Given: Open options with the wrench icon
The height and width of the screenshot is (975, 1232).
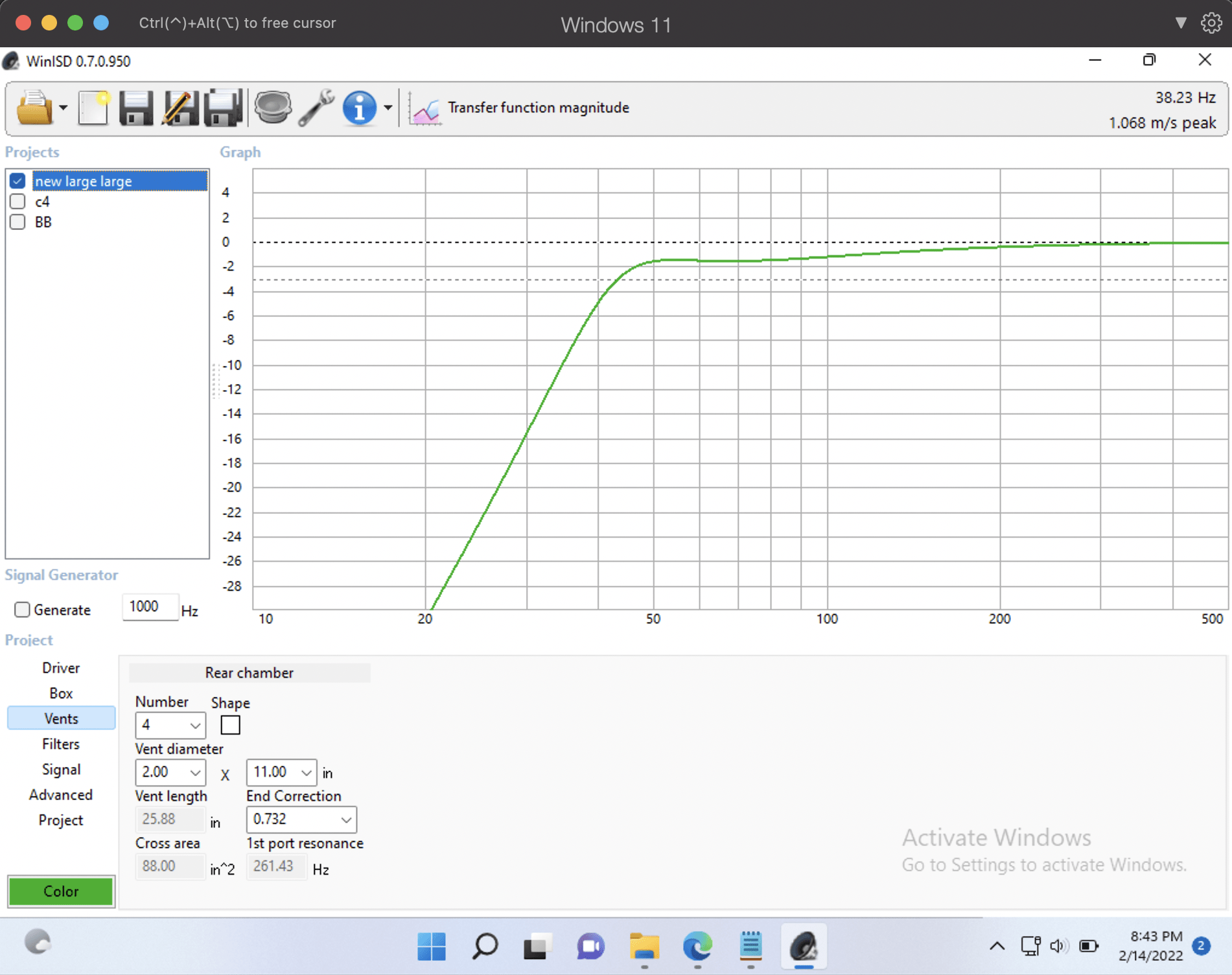Looking at the screenshot, I should click(316, 107).
